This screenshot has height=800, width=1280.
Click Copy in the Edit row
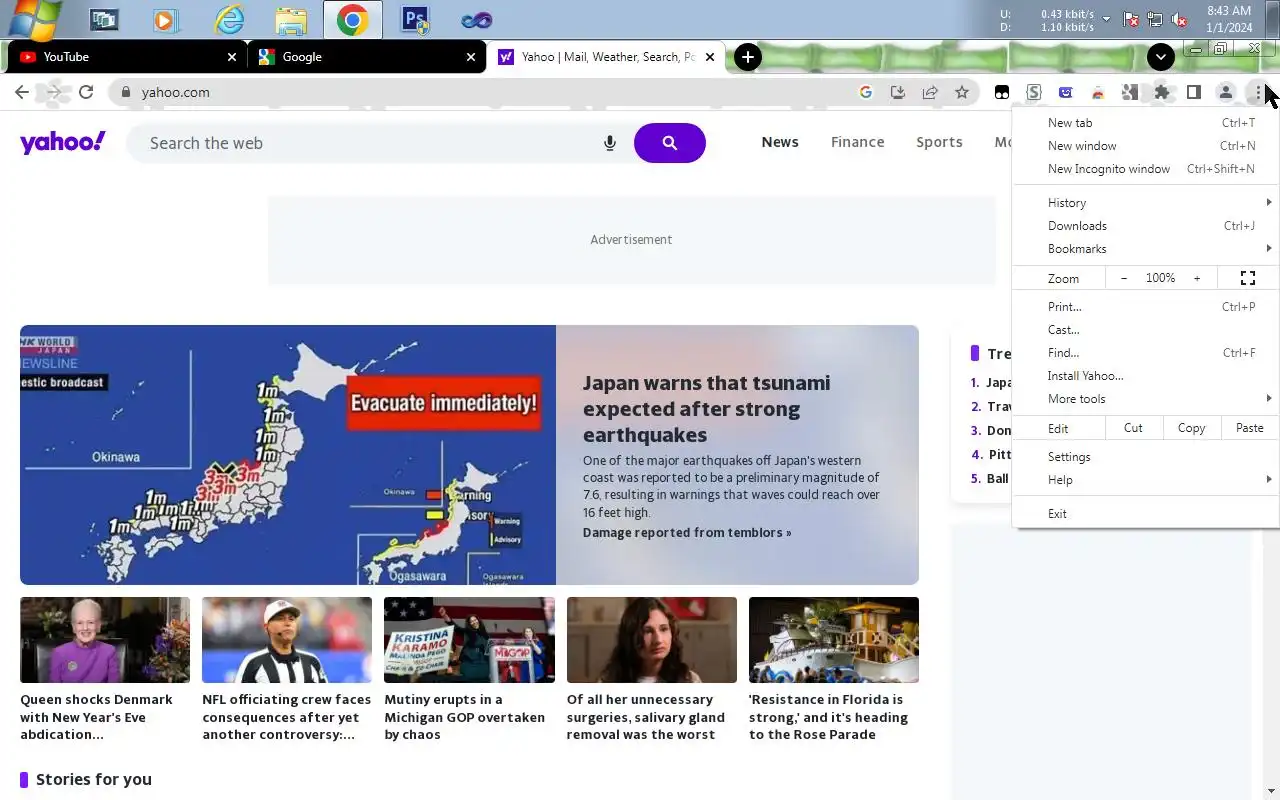[1191, 428]
